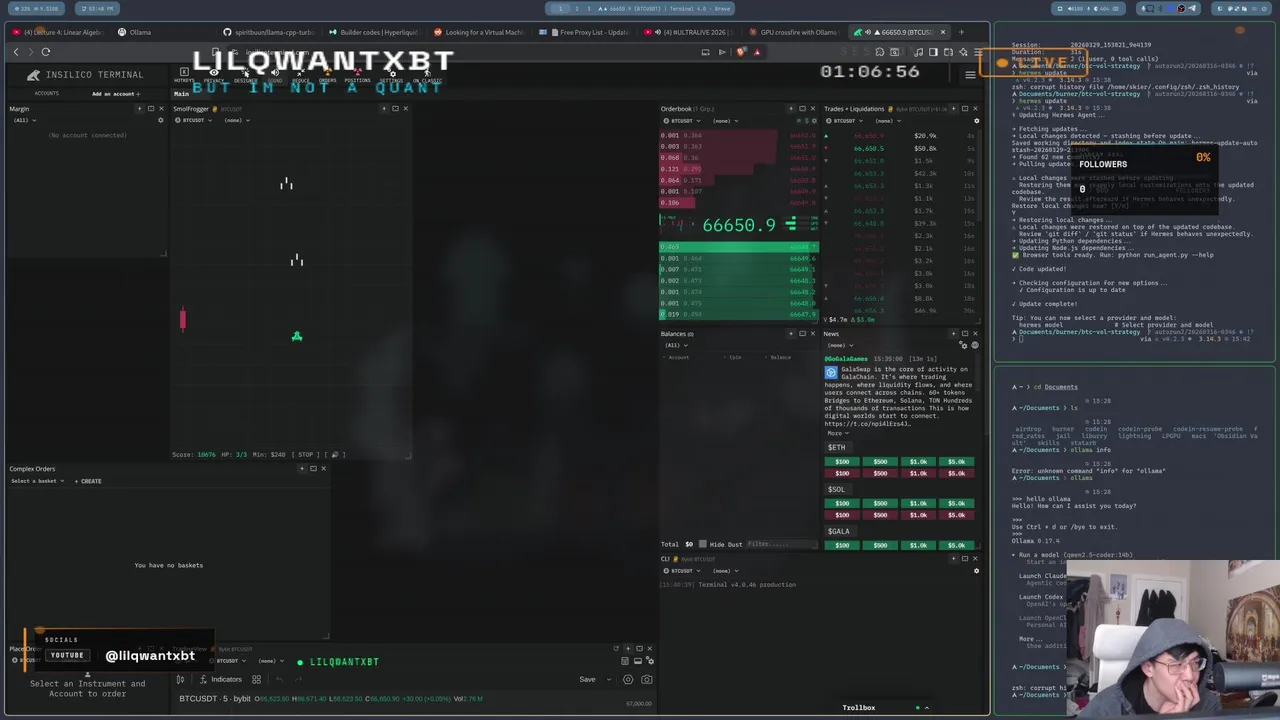Expand the Margin panel (All) dropdown
Viewport: 1280px width, 720px height.
pyautogui.click(x=24, y=120)
